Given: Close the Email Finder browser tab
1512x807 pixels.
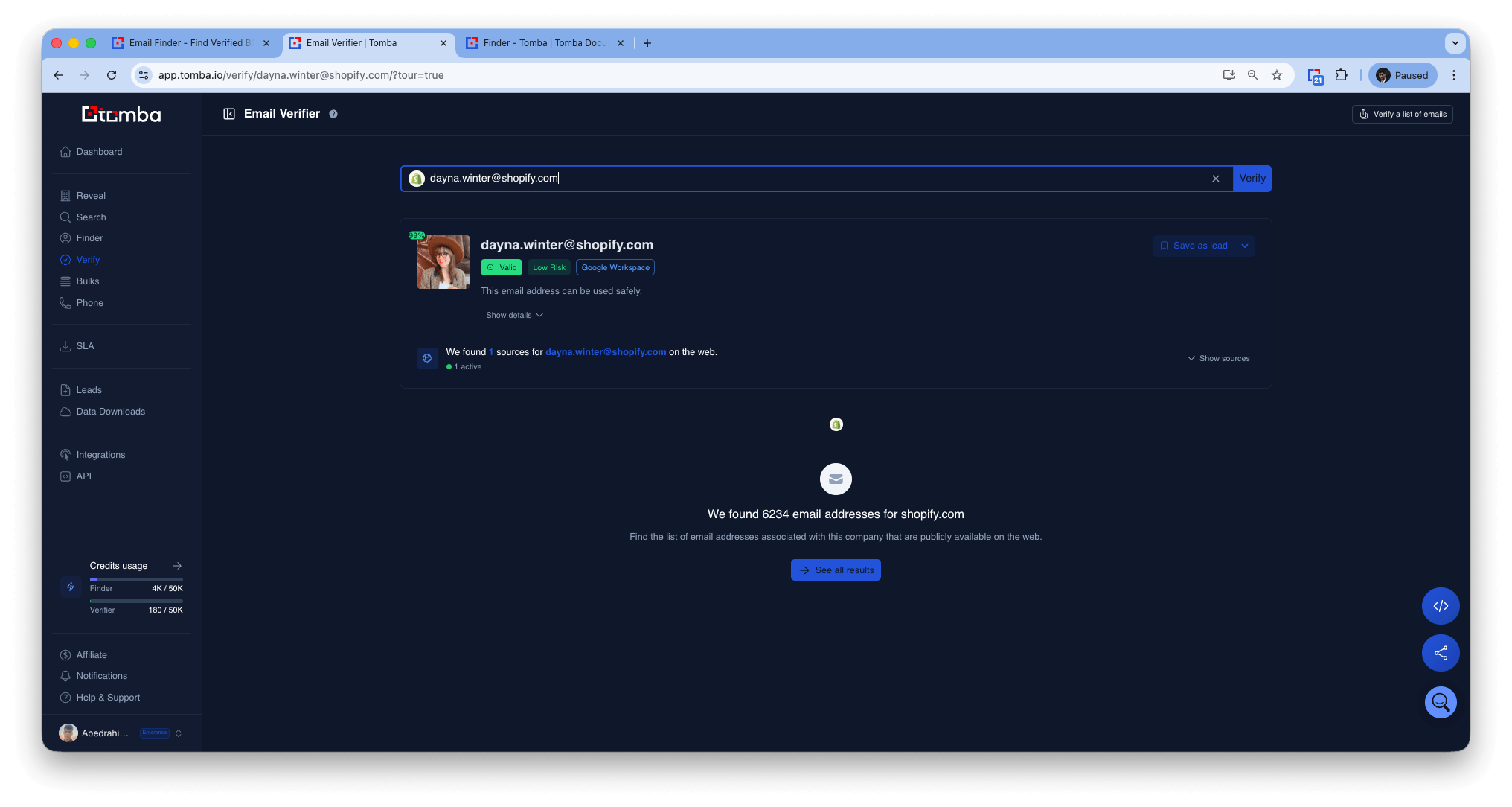Looking at the screenshot, I should click(x=266, y=43).
